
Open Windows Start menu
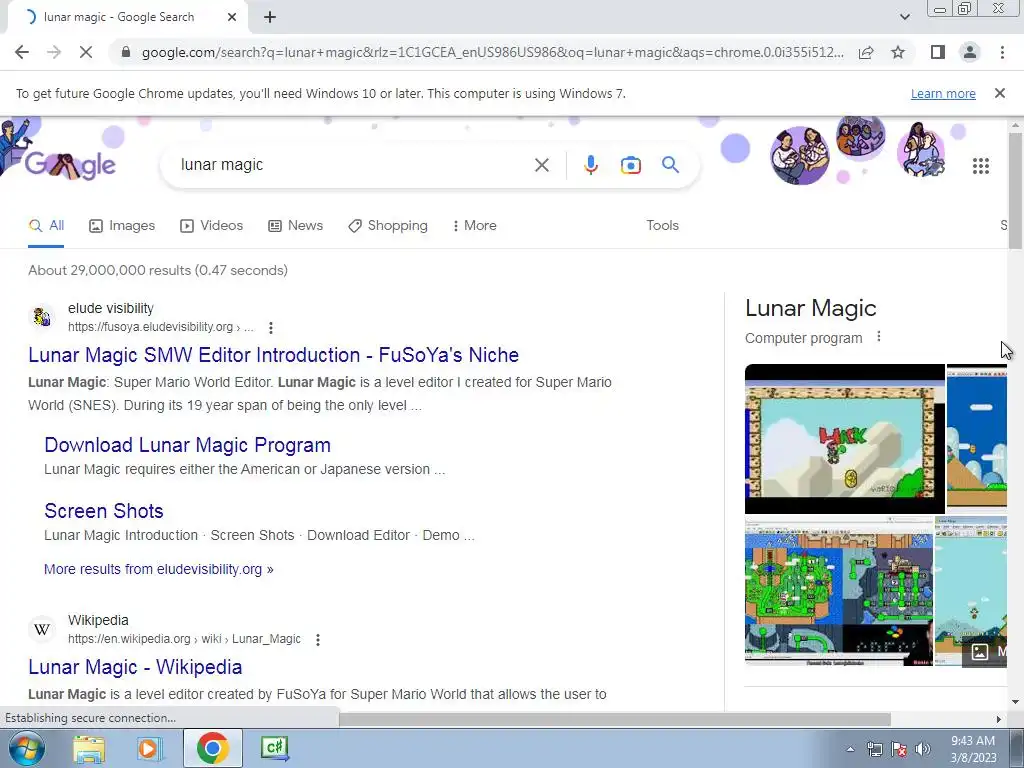coord(26,748)
